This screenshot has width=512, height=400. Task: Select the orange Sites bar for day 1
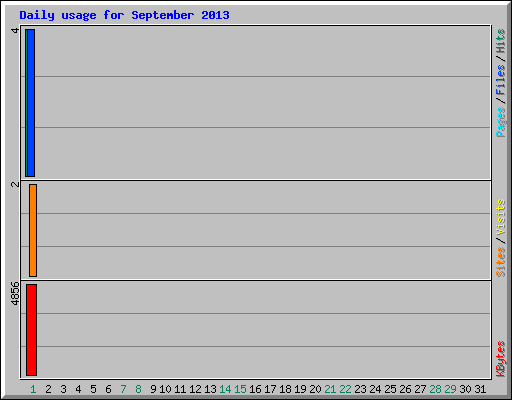coord(33,230)
